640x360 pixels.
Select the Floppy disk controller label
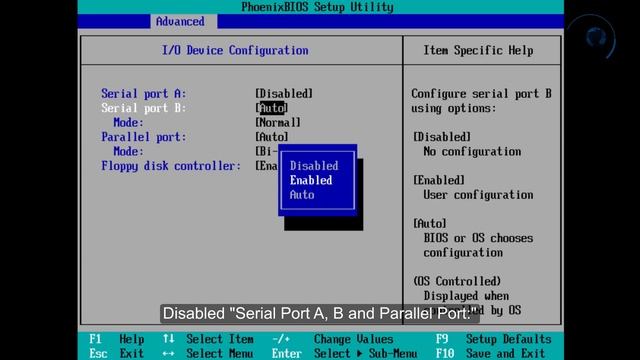coord(171,166)
